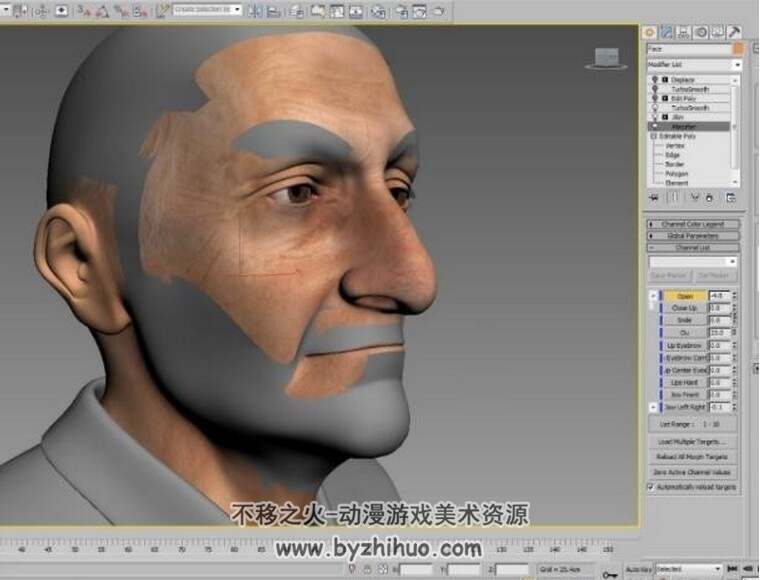Toggle Automatically reload targets checkbox

652,487
